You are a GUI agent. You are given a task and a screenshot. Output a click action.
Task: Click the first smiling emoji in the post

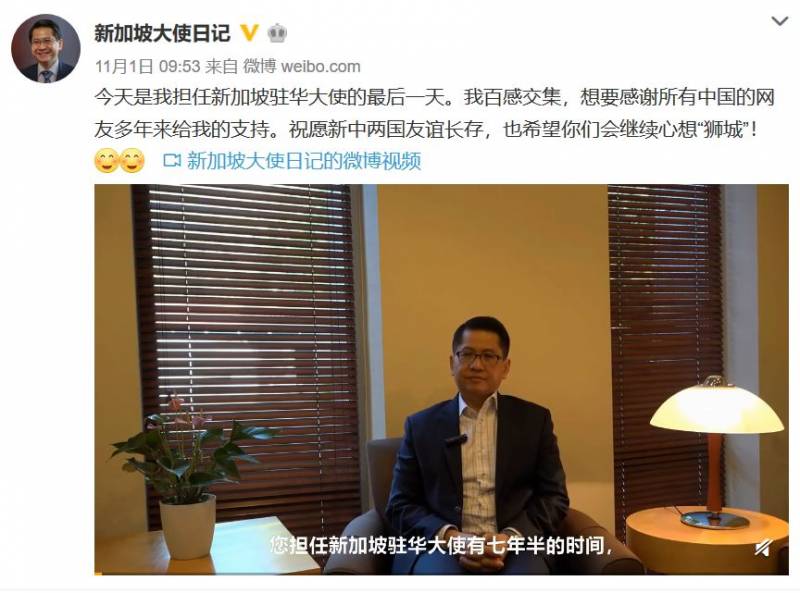(107, 161)
